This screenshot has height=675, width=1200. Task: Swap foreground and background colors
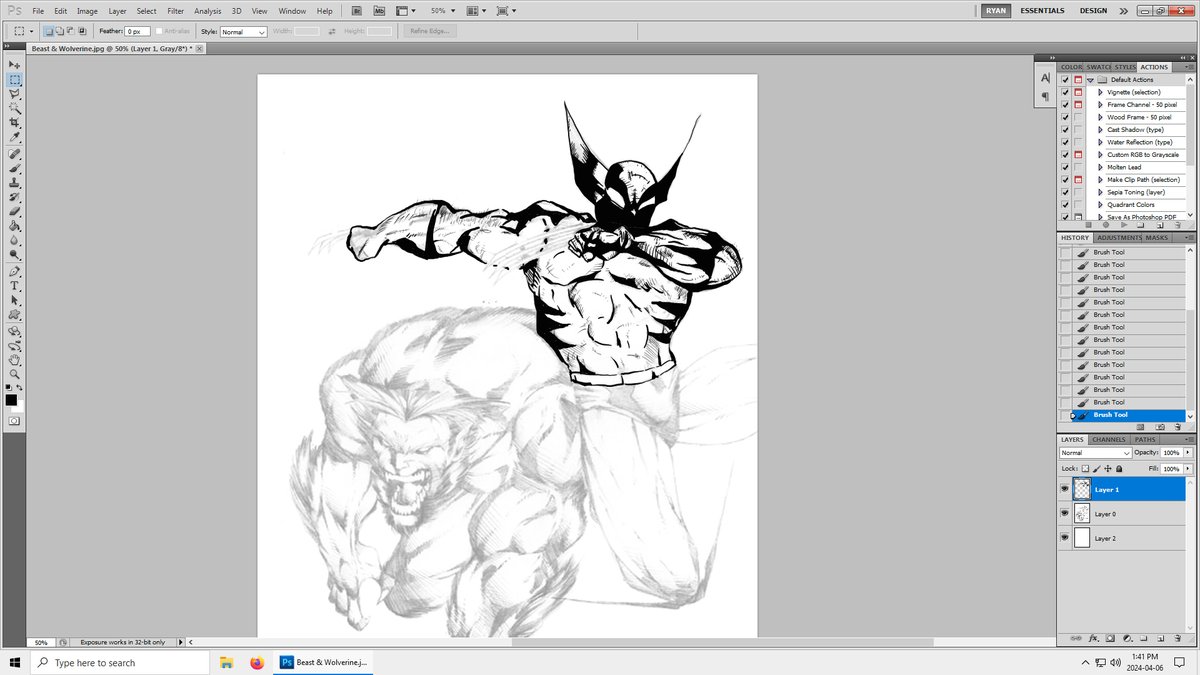click(21, 386)
